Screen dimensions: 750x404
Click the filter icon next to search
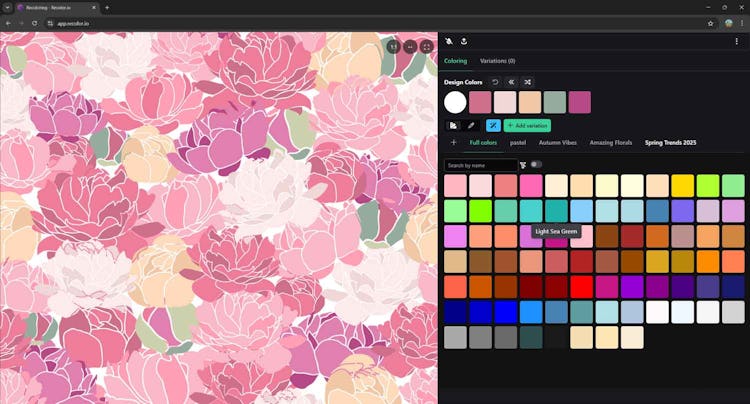pos(523,165)
